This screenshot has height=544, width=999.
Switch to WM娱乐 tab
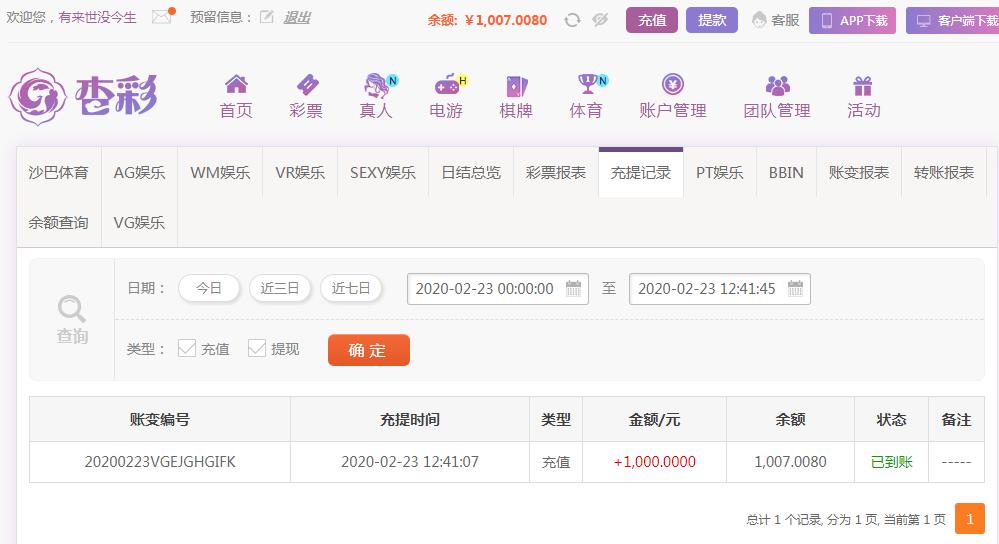coord(220,173)
